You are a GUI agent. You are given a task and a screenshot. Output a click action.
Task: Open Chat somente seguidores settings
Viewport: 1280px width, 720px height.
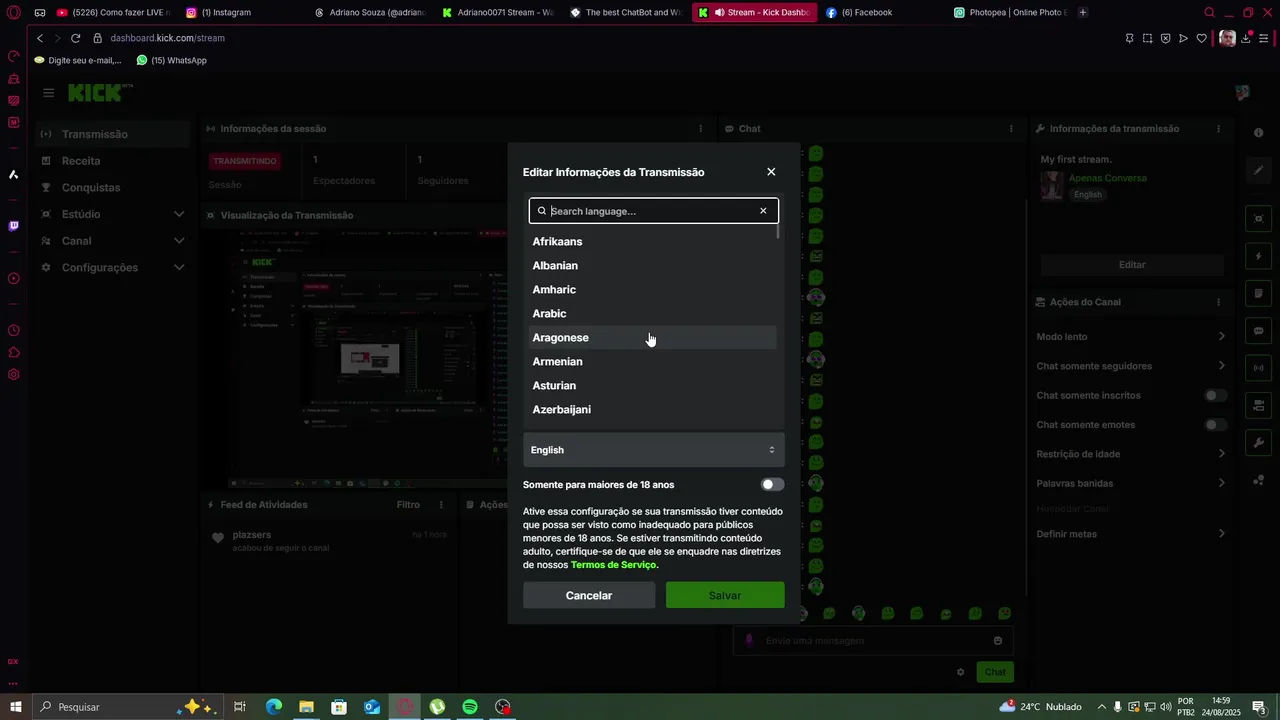[x=1131, y=366]
